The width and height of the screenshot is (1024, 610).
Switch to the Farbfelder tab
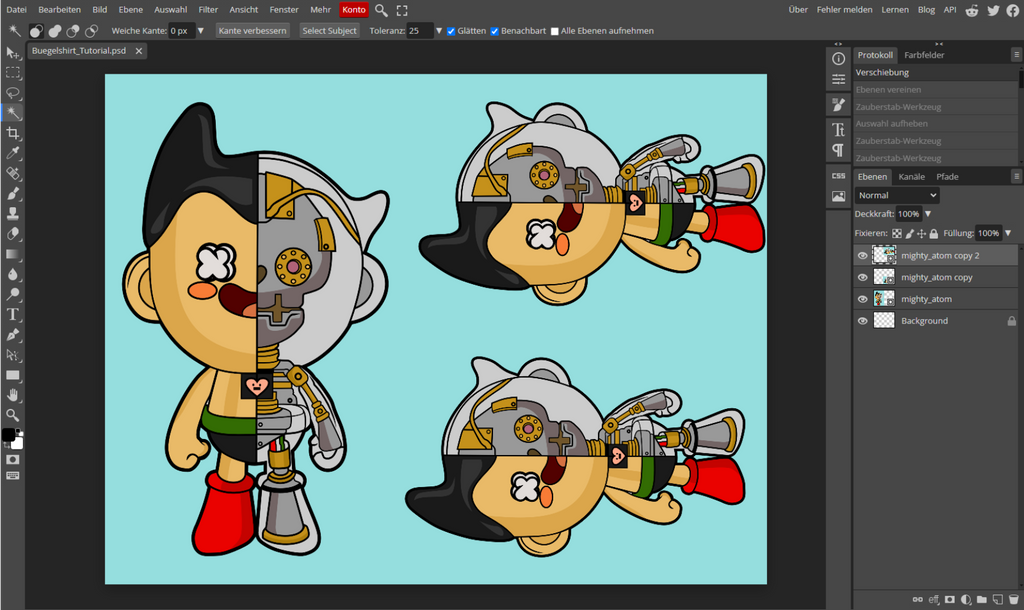[x=924, y=55]
